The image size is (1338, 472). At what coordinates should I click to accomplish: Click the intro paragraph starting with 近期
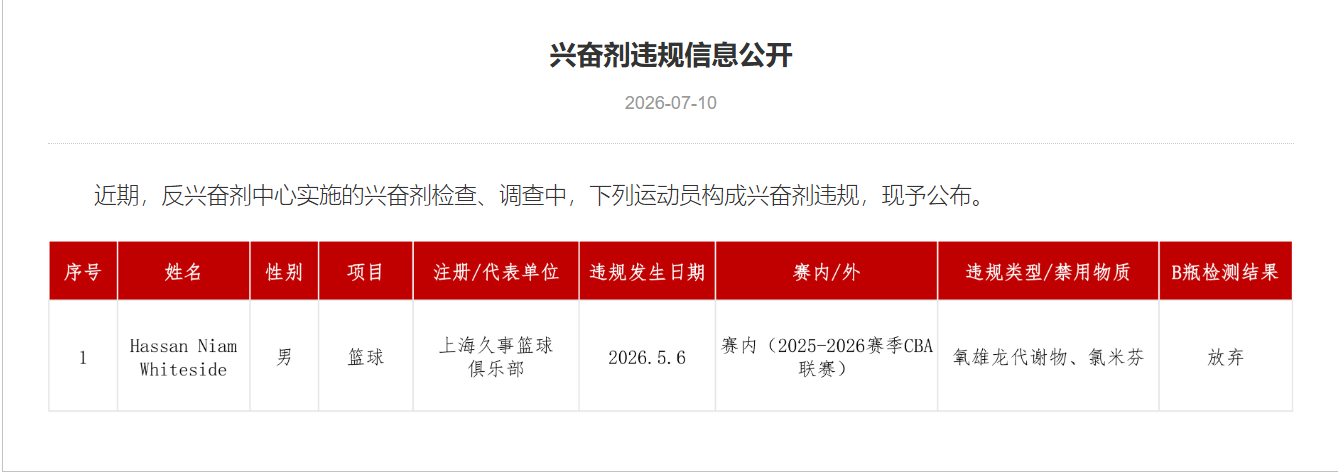[x=541, y=195]
